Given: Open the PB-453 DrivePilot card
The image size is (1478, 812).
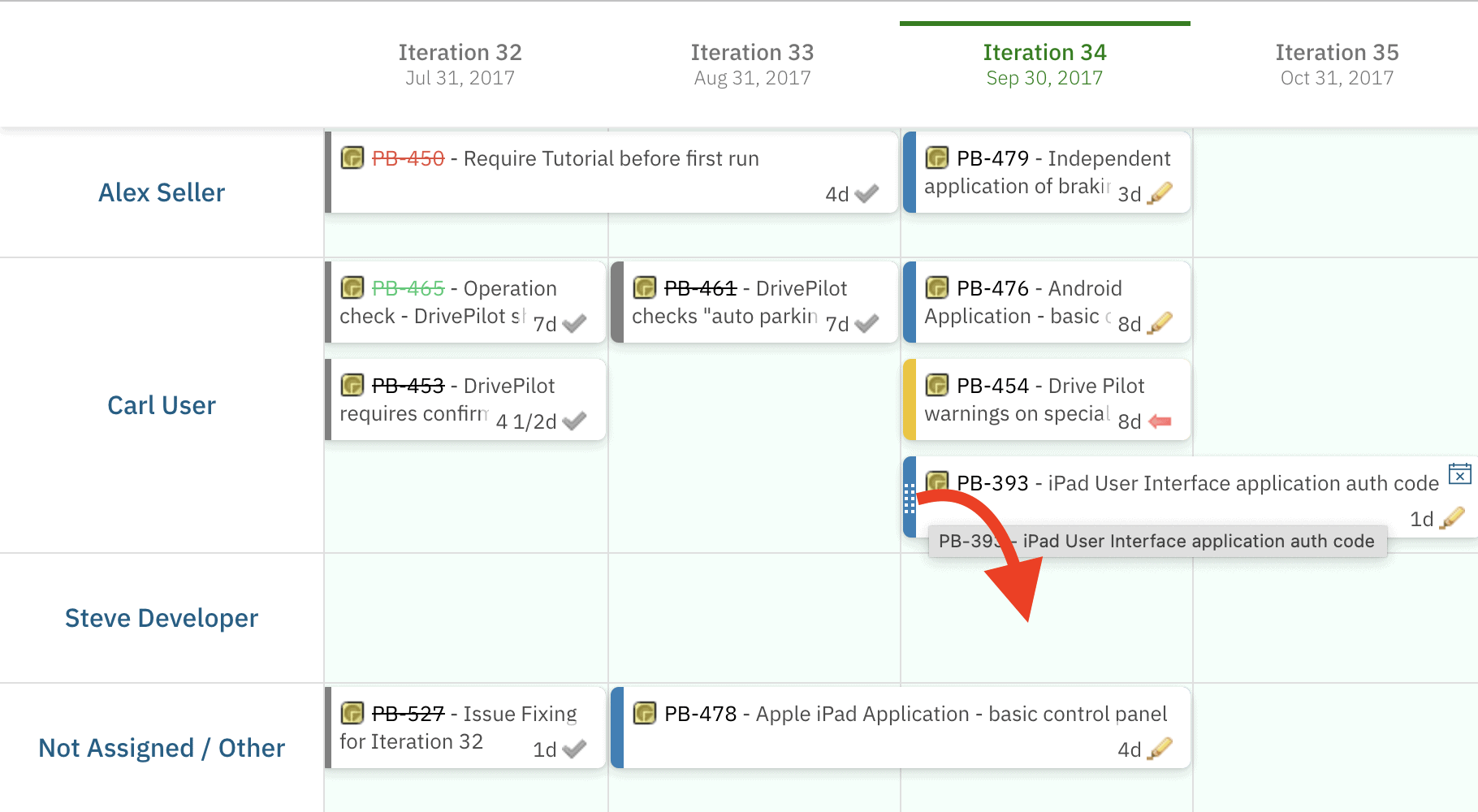Looking at the screenshot, I should pyautogui.click(x=466, y=400).
